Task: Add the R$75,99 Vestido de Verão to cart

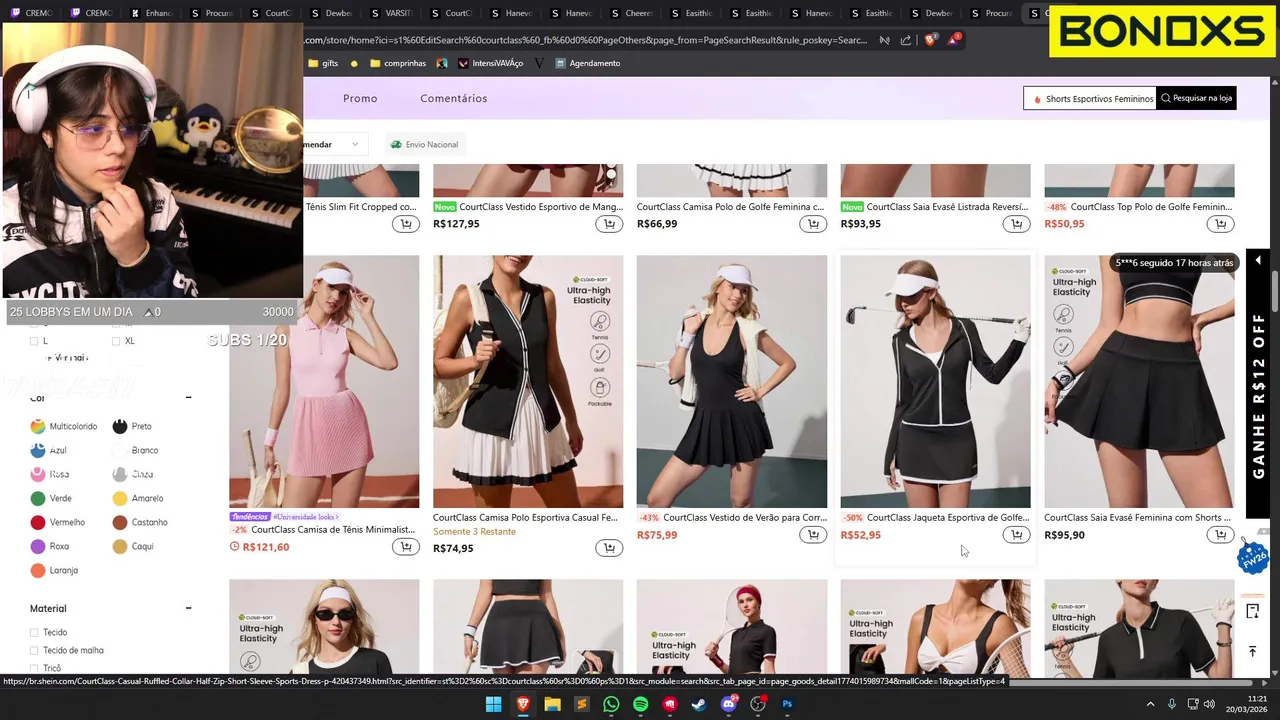Action: point(813,535)
